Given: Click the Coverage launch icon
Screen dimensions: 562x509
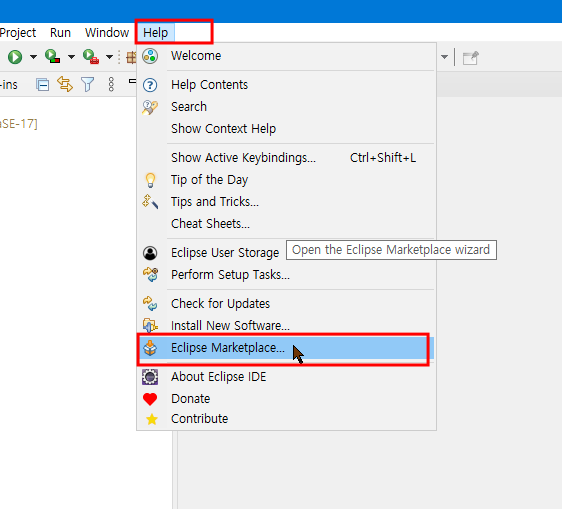Looking at the screenshot, I should [x=52, y=56].
